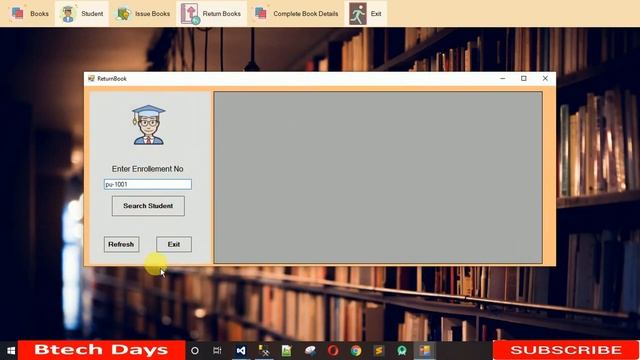
Task: Click the empty gray data grid
Action: point(378,178)
